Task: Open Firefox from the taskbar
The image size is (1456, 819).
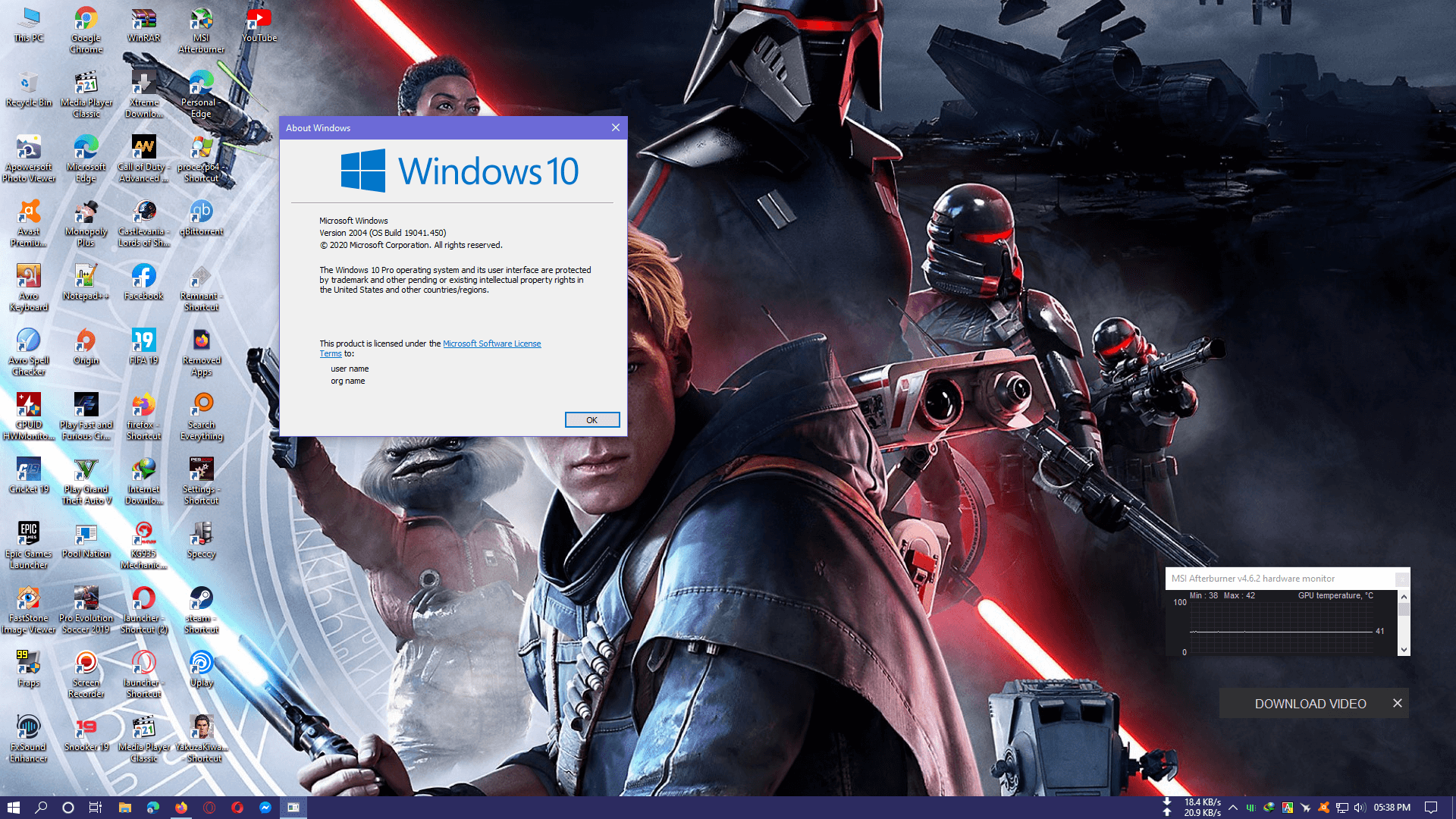Action: (181, 808)
